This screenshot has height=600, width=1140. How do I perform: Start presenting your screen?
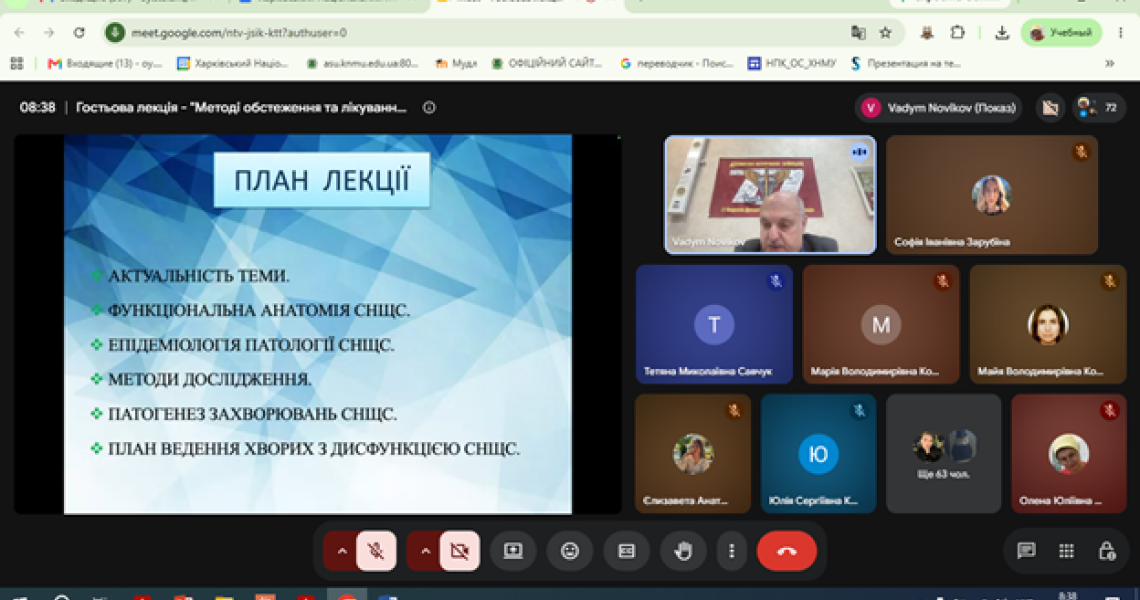pyautogui.click(x=513, y=551)
